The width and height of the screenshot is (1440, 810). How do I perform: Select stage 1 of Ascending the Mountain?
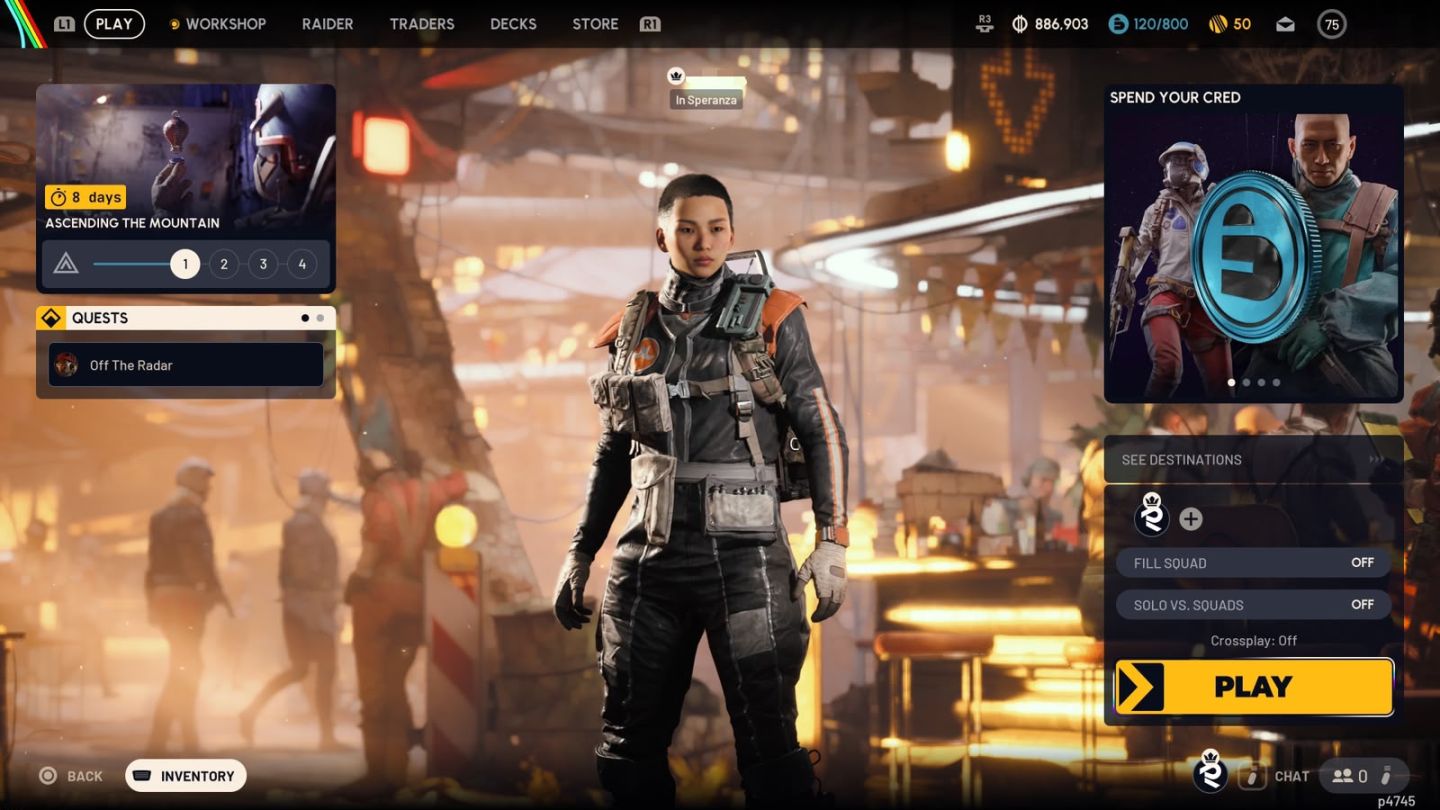point(185,264)
